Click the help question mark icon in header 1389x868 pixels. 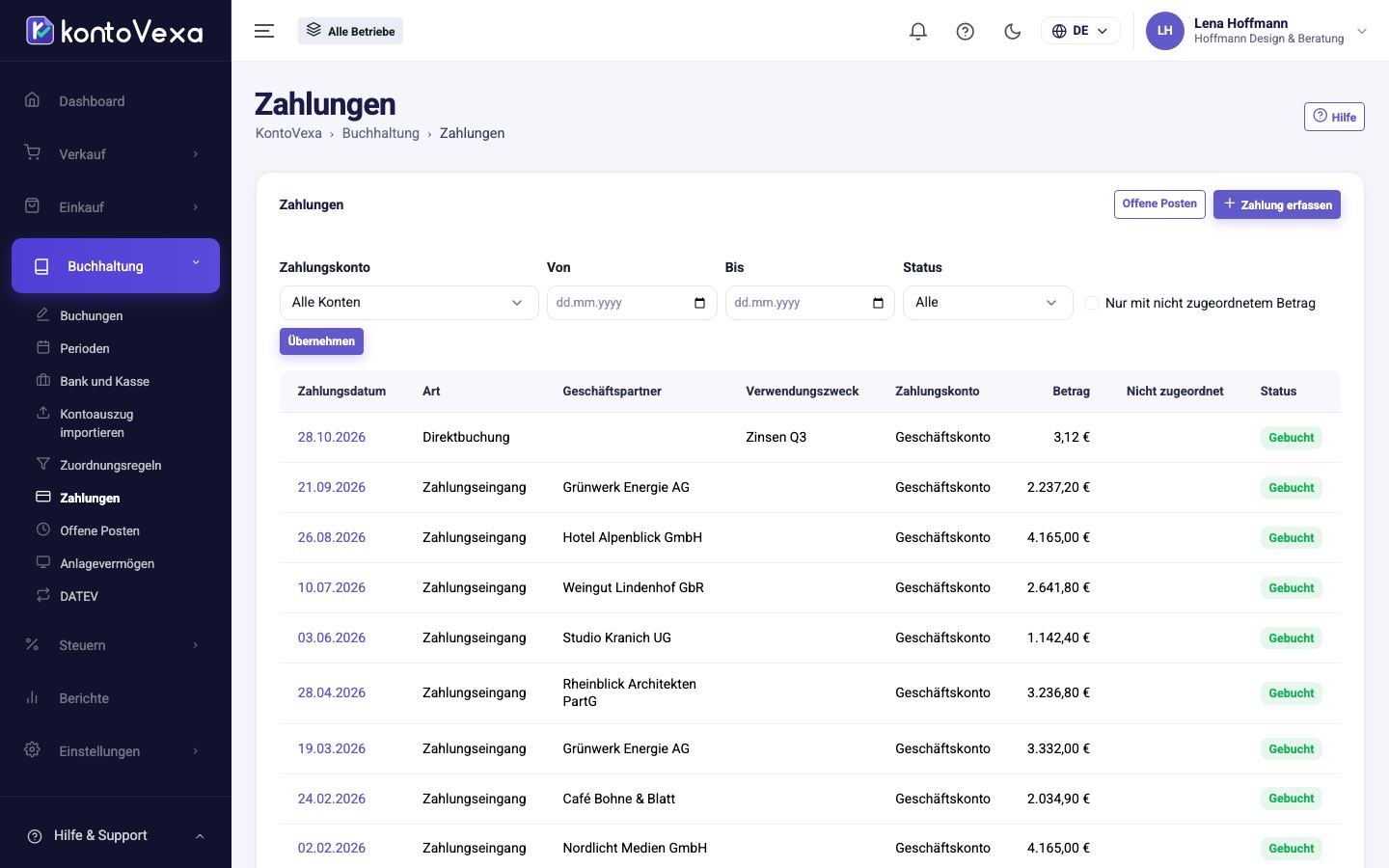(965, 31)
